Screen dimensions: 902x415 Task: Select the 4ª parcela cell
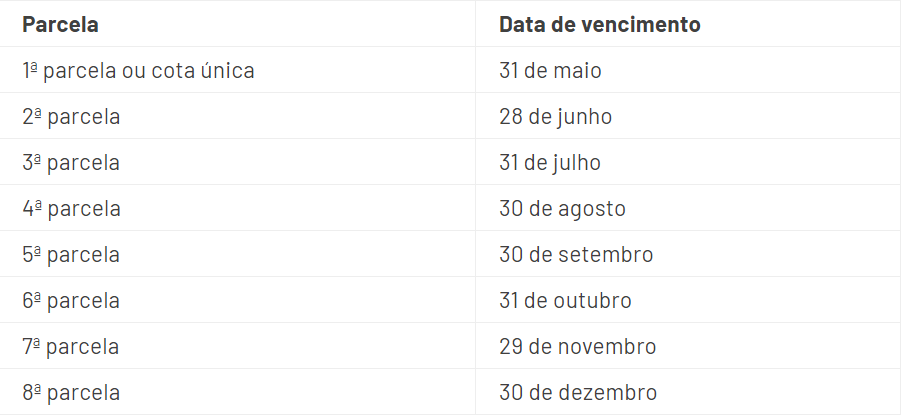point(71,208)
